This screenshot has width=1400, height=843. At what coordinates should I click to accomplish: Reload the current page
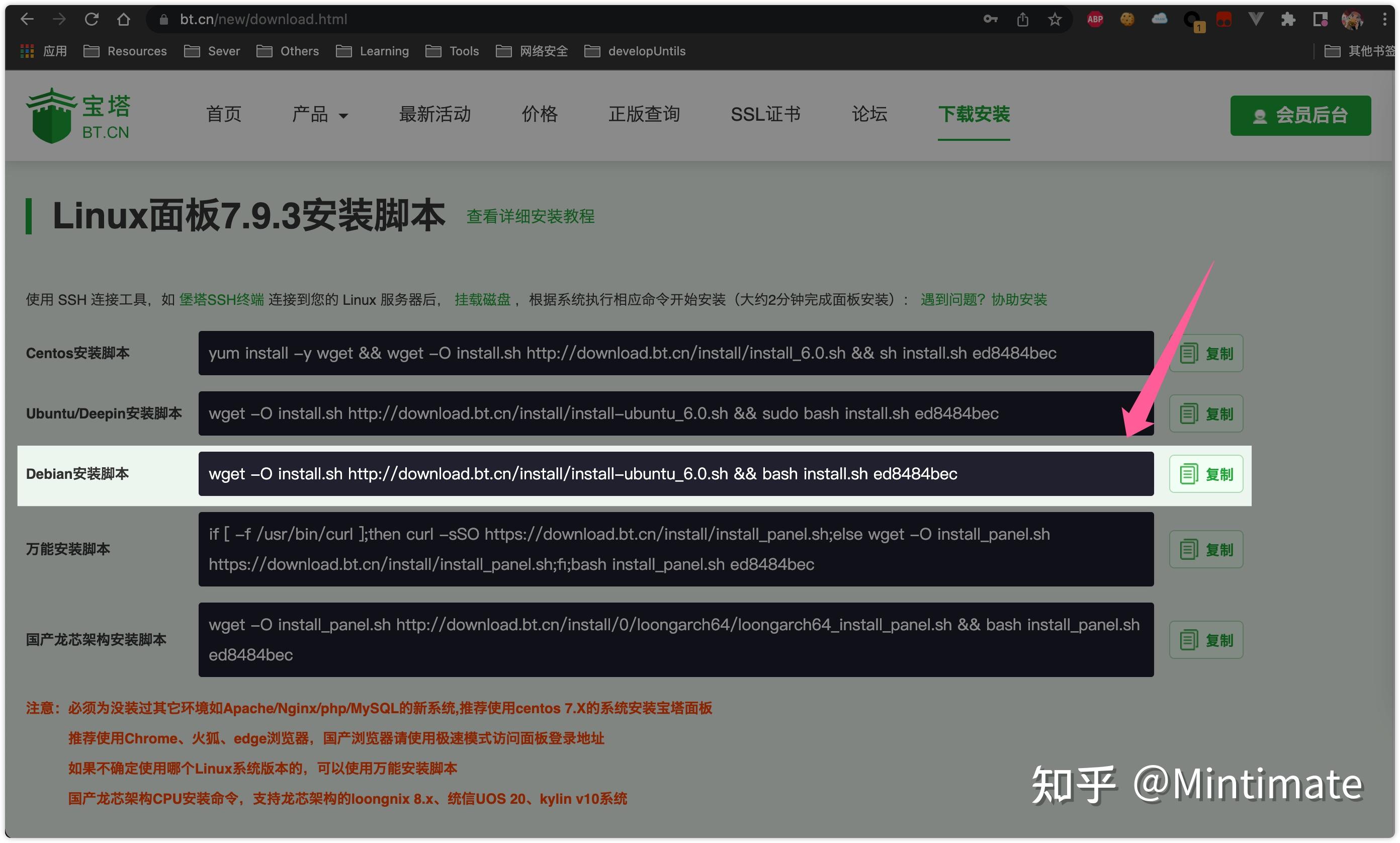(92, 19)
